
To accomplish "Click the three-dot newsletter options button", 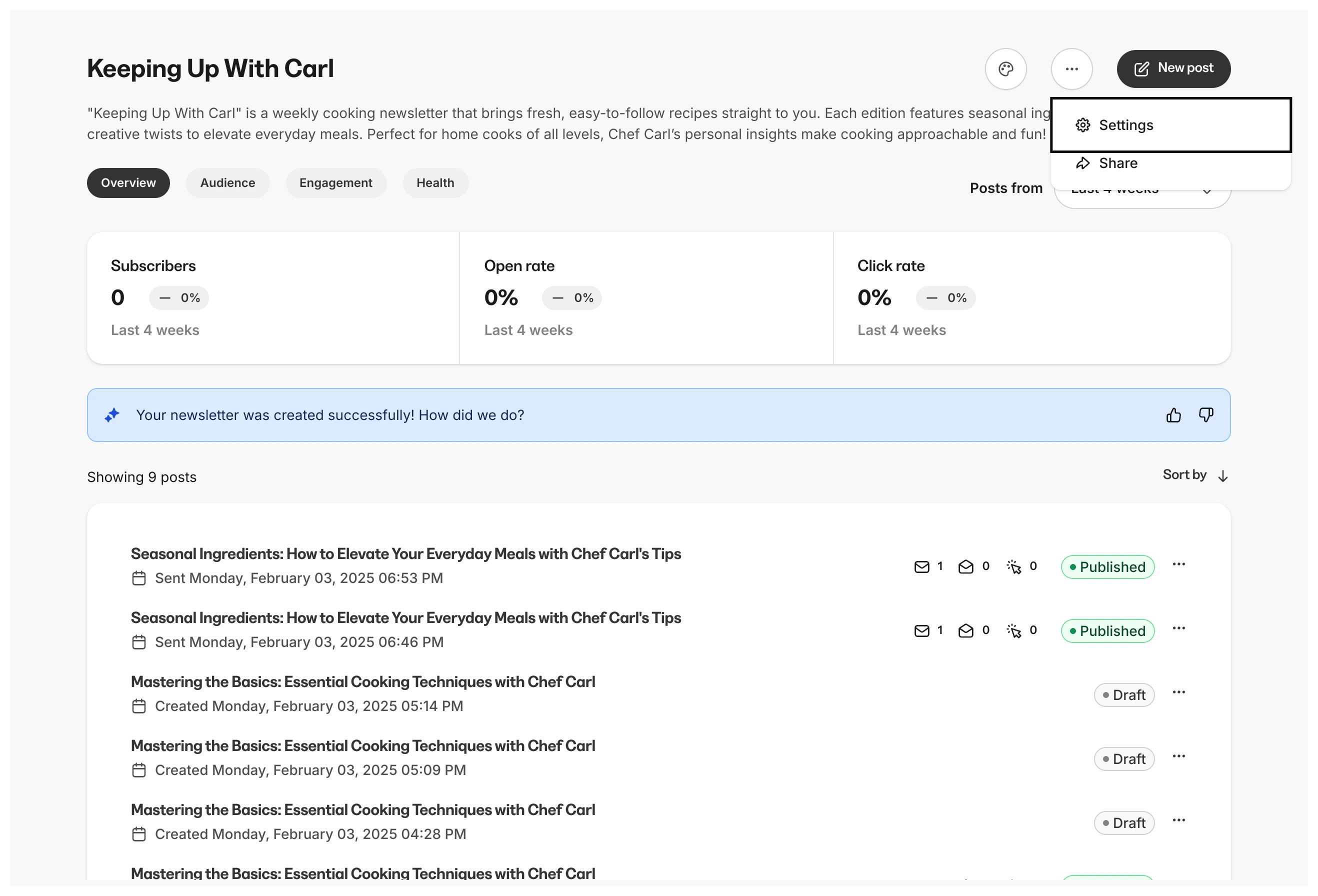I will pos(1071,69).
